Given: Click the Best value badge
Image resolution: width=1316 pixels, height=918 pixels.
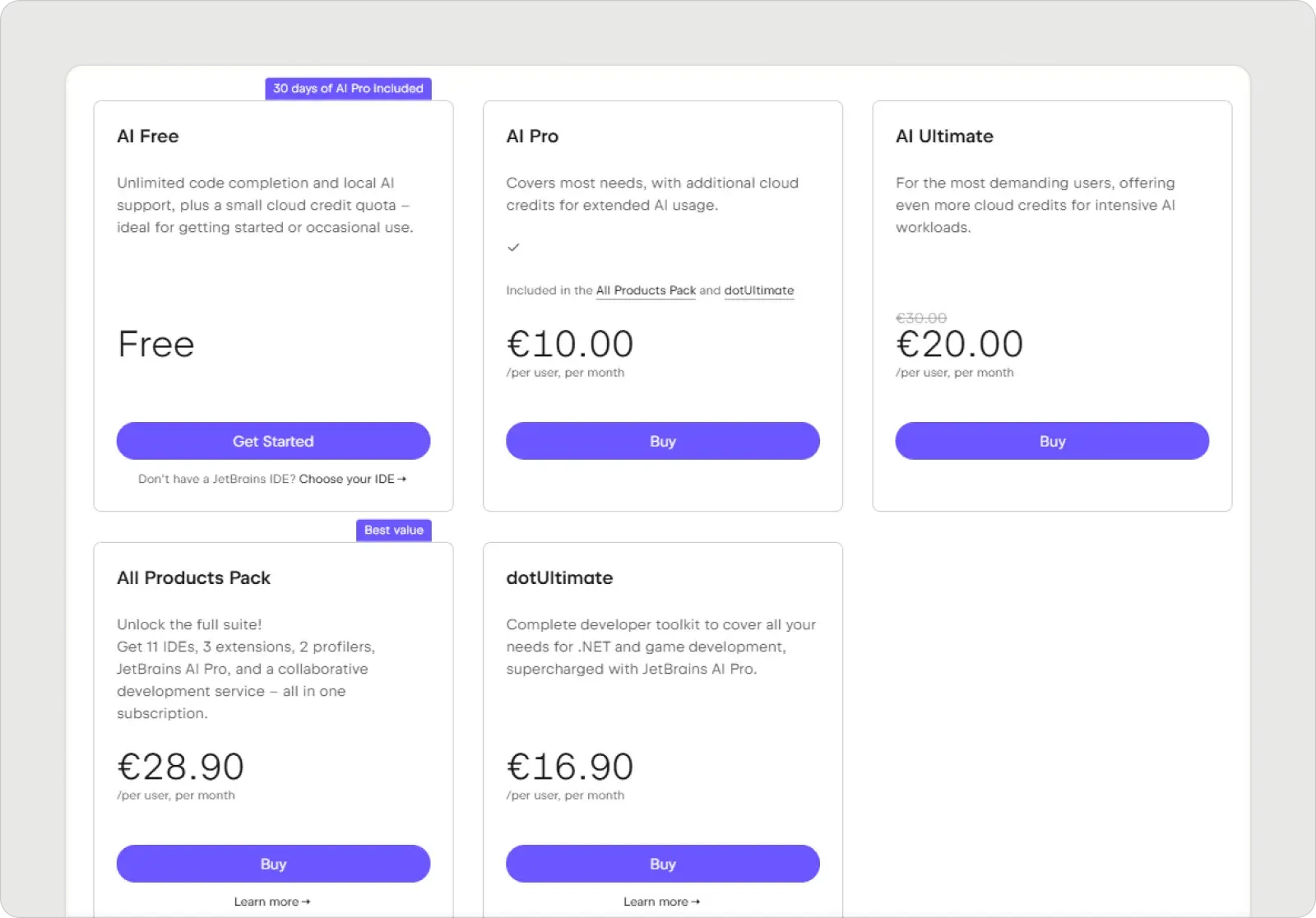Looking at the screenshot, I should coord(393,530).
